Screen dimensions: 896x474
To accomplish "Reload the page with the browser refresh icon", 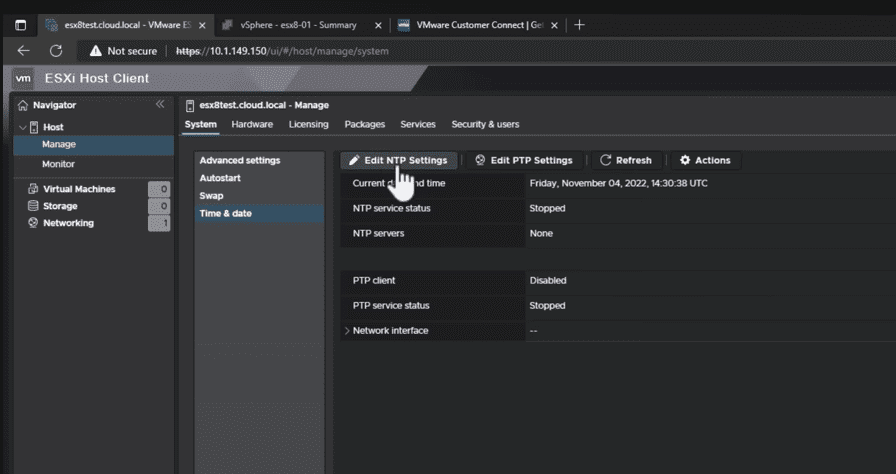I will tap(56, 50).
